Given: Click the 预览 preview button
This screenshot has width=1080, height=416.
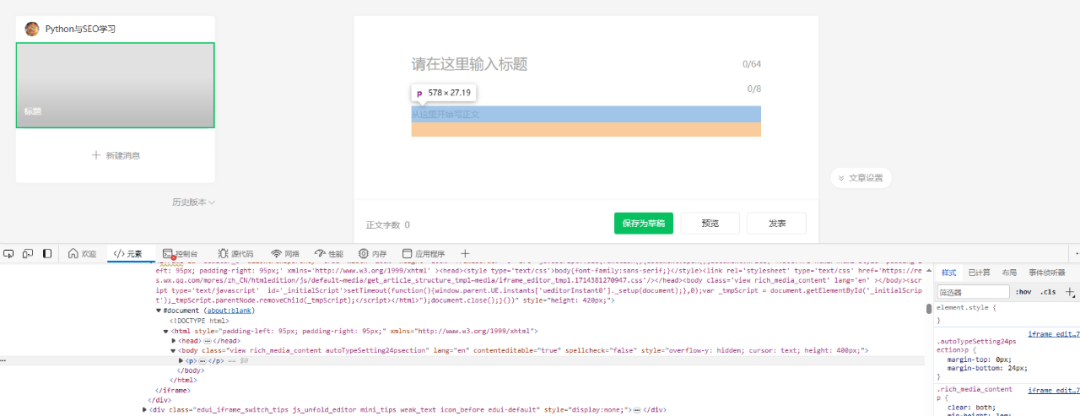Looking at the screenshot, I should [x=710, y=223].
